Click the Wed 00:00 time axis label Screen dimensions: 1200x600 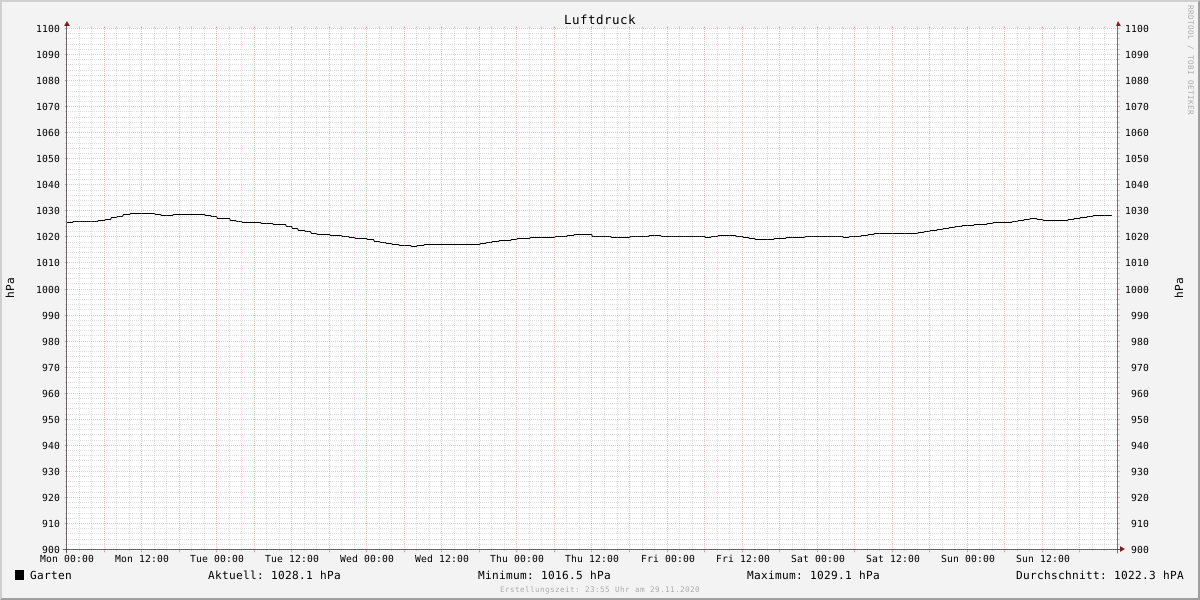367,559
